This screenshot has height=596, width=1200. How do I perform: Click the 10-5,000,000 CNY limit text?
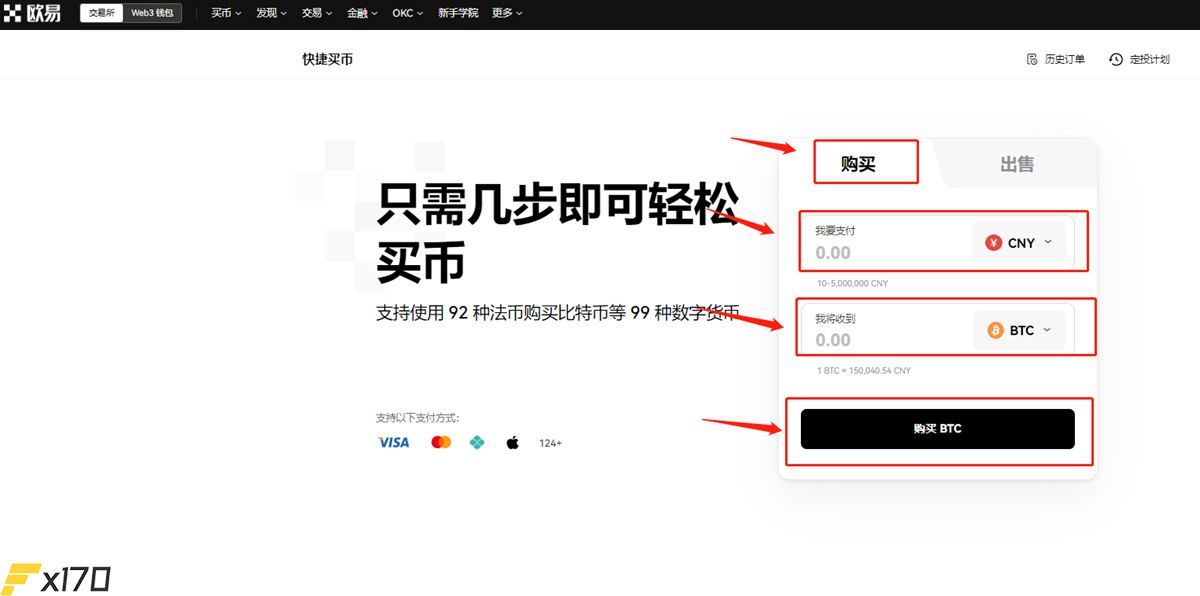(852, 283)
